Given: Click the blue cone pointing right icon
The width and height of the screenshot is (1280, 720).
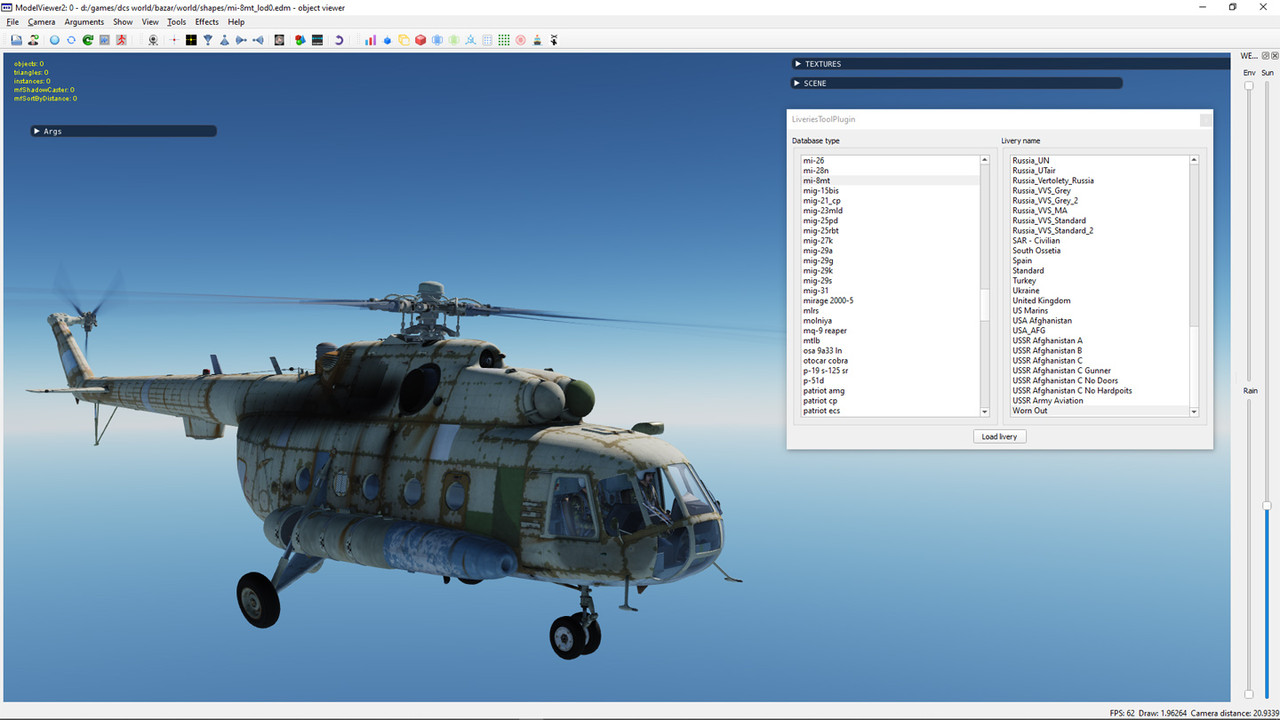Looking at the screenshot, I should pyautogui.click(x=241, y=40).
